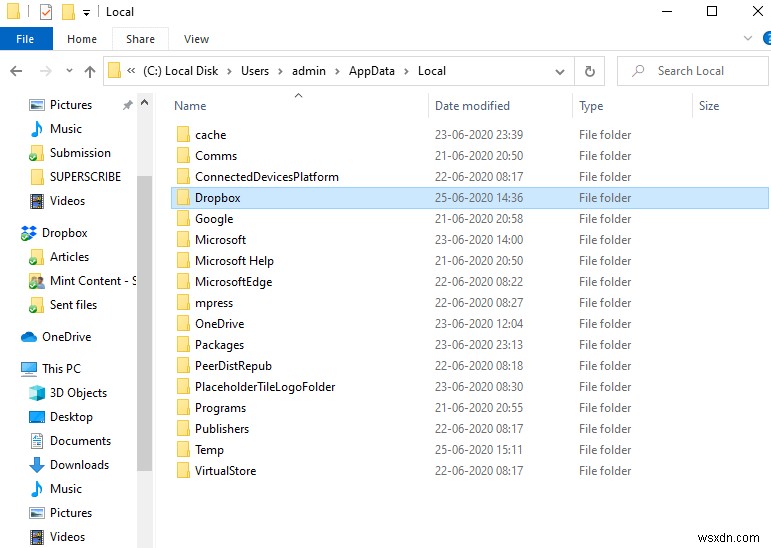Refresh the Local folder view
Viewport: 771px width, 548px height.
click(x=590, y=71)
